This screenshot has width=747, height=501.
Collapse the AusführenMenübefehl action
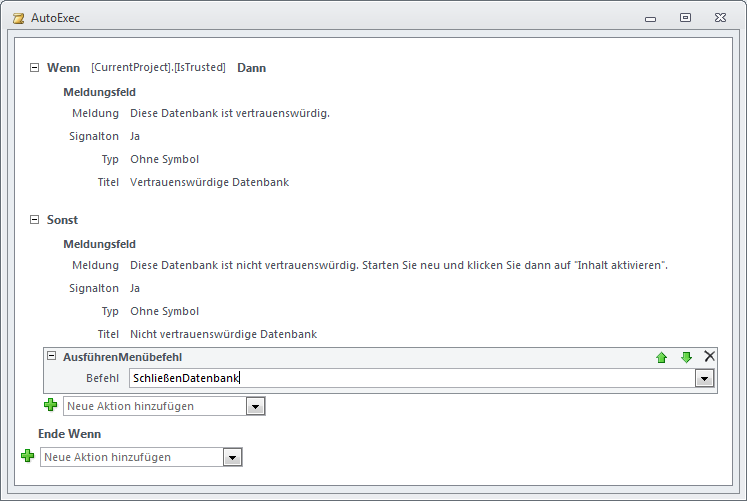point(52,357)
